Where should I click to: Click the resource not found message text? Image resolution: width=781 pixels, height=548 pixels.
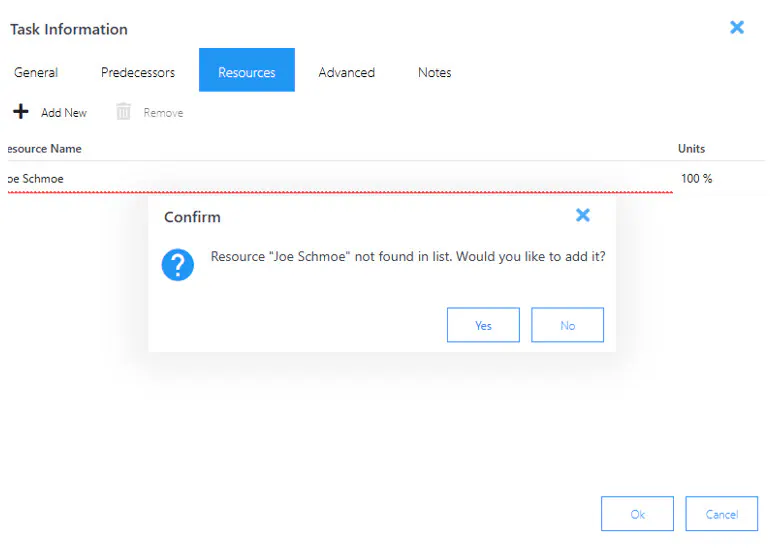click(x=408, y=257)
